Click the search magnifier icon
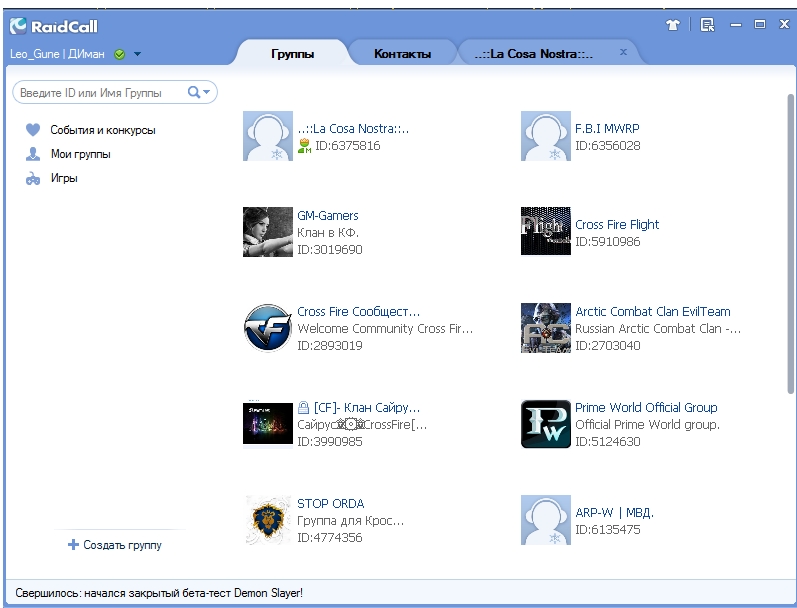 194,93
